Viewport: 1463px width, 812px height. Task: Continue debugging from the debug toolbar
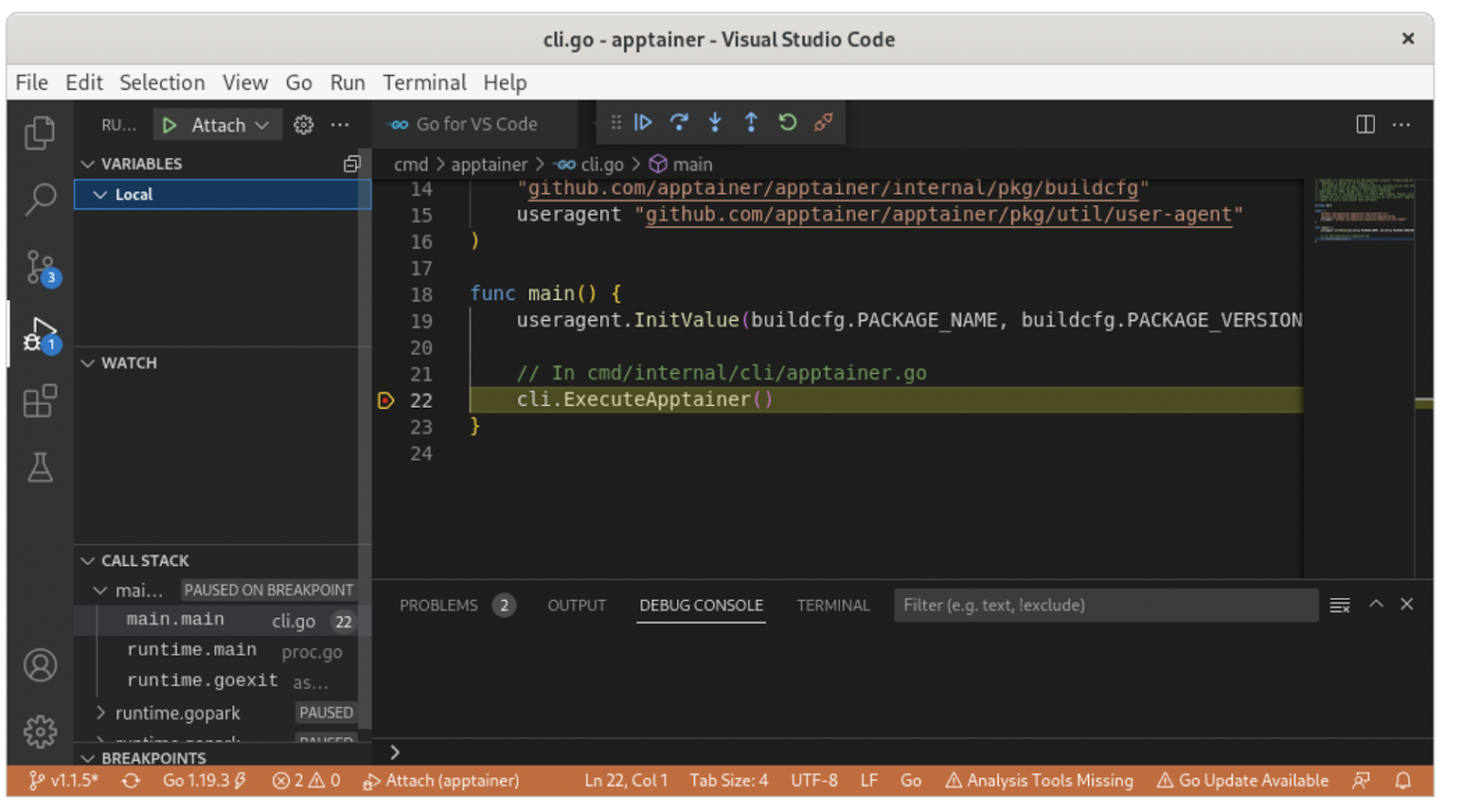pyautogui.click(x=643, y=123)
